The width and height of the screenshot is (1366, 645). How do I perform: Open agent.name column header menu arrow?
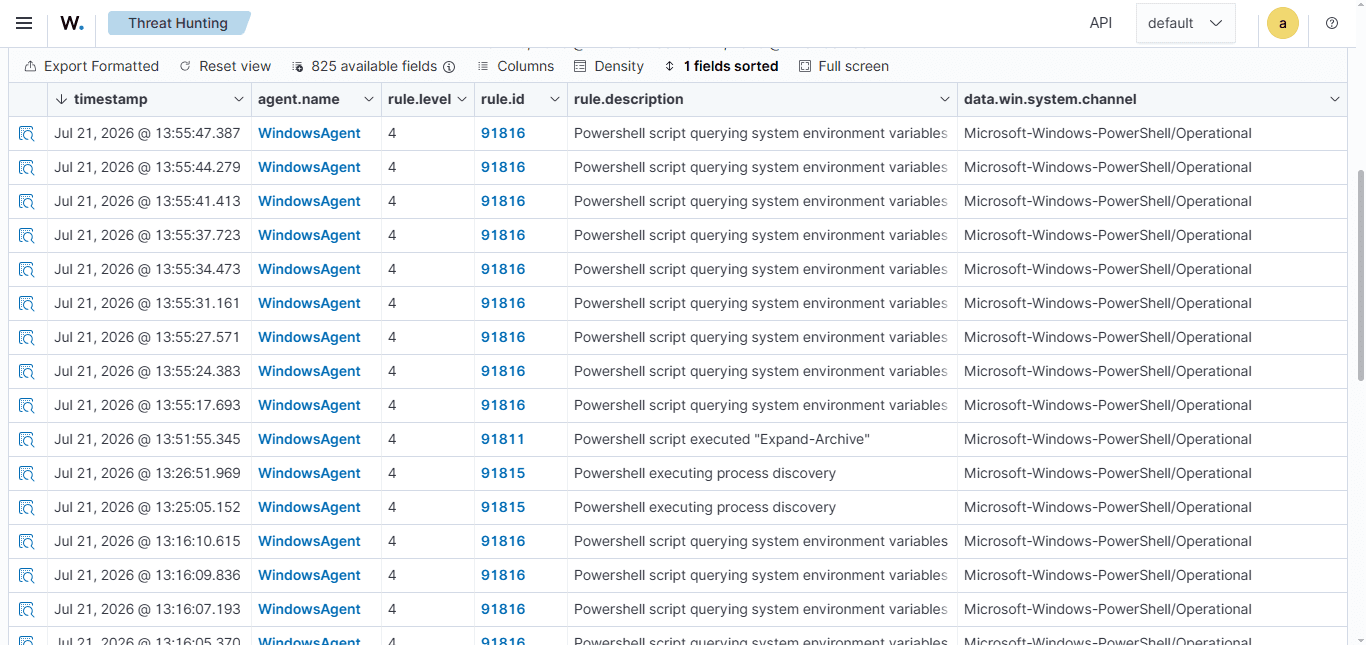point(368,99)
